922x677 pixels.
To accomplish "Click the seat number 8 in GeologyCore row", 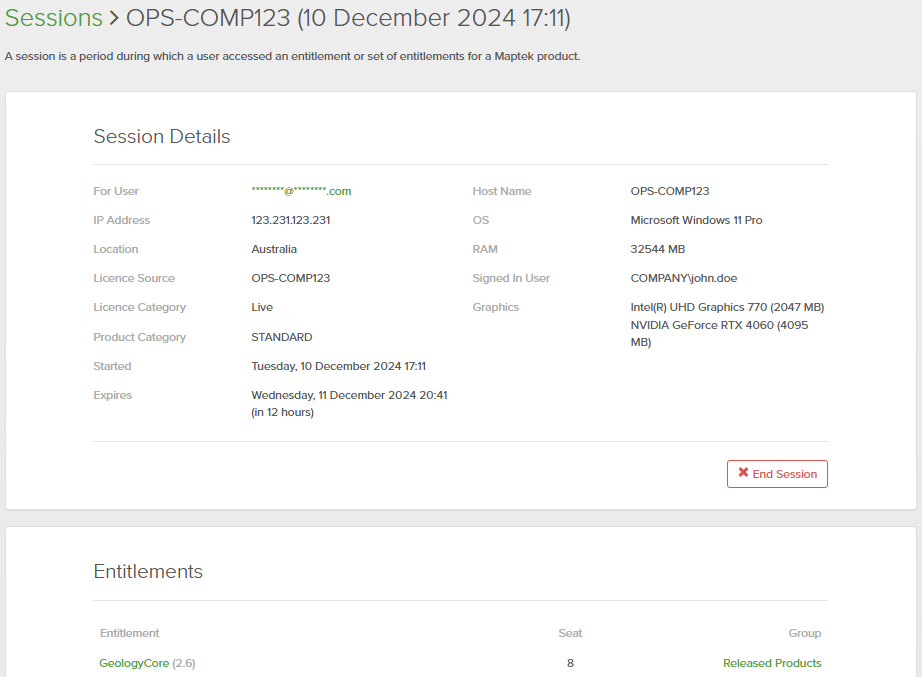I will point(570,663).
